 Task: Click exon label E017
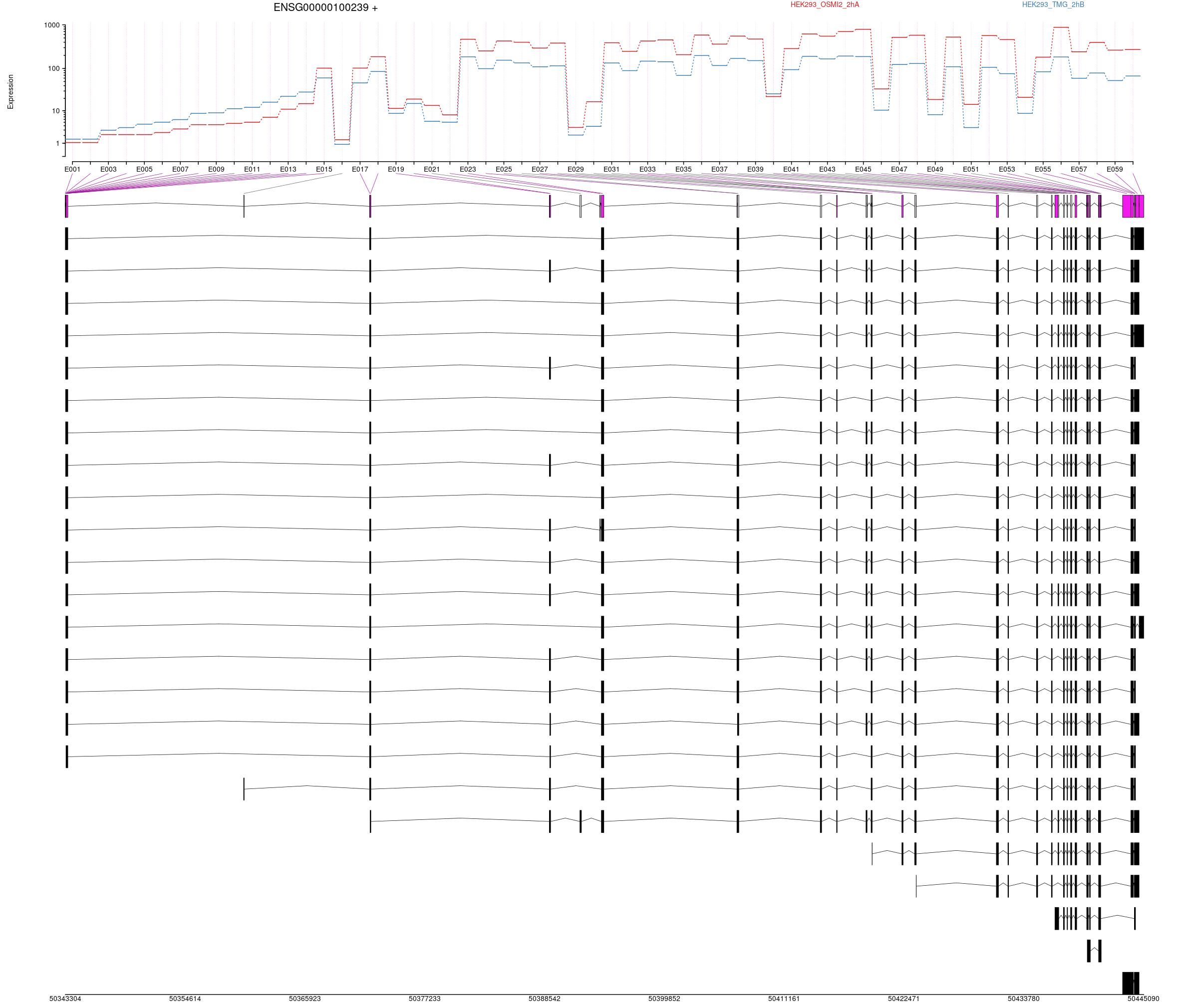(x=360, y=169)
